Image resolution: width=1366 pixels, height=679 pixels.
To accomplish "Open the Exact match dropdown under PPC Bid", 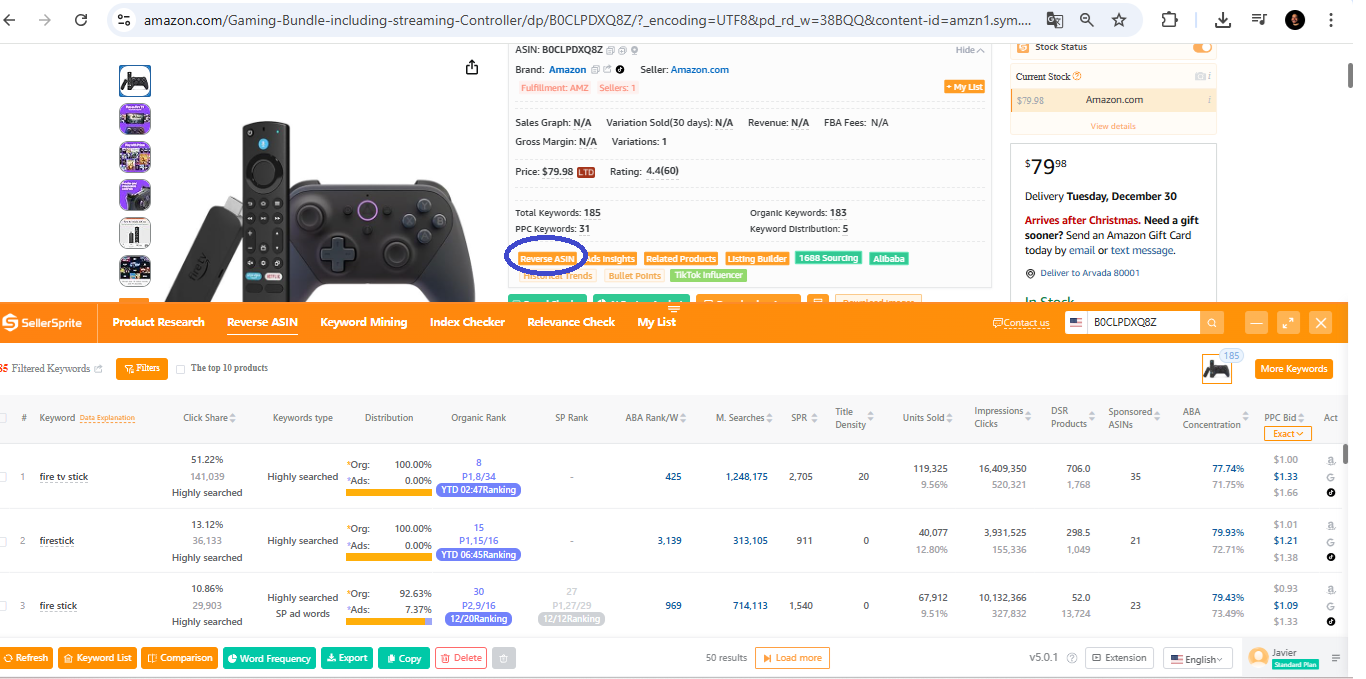I will click(1287, 433).
